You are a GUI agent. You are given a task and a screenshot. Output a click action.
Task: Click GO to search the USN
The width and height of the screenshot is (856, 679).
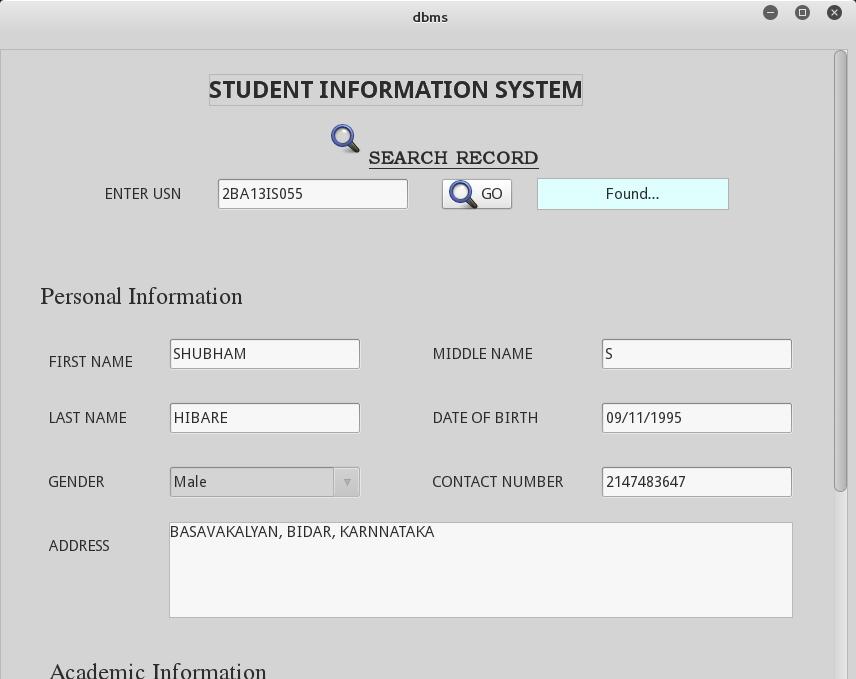[x=477, y=194]
